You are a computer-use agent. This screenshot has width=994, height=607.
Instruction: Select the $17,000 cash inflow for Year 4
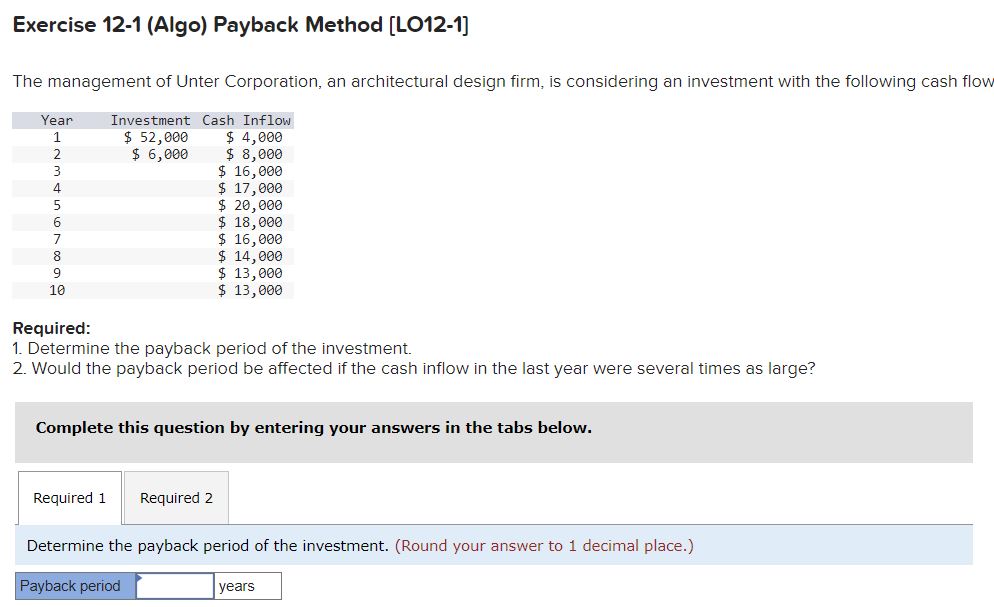[x=251, y=187]
